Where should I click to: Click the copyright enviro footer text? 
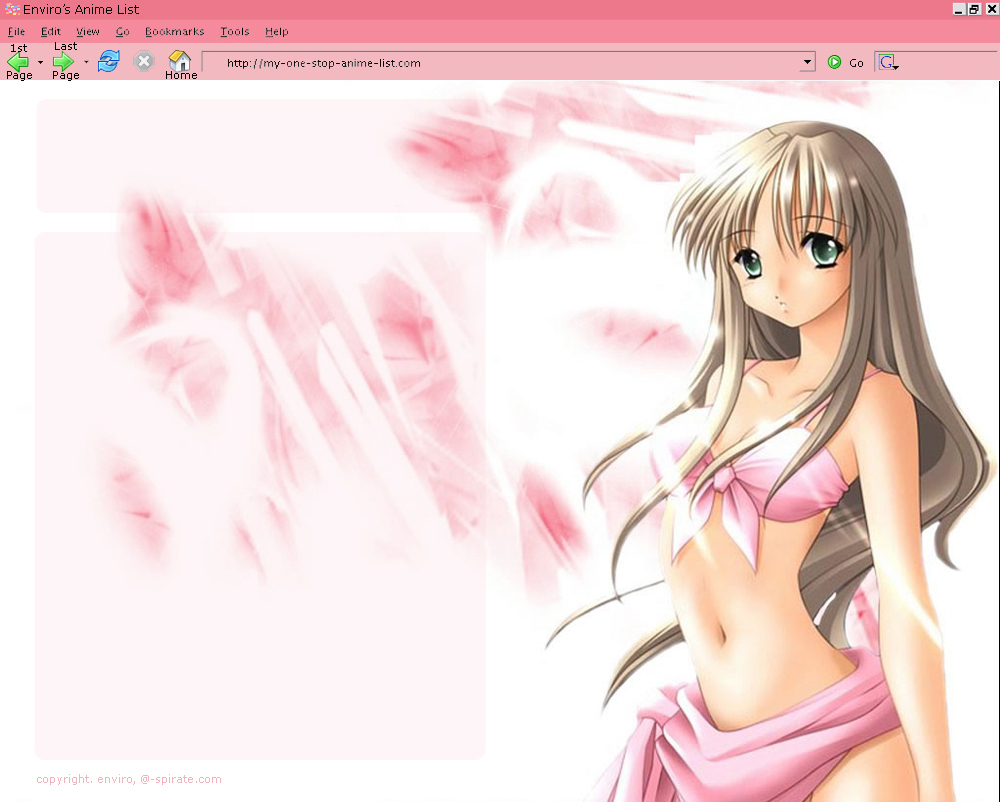129,779
